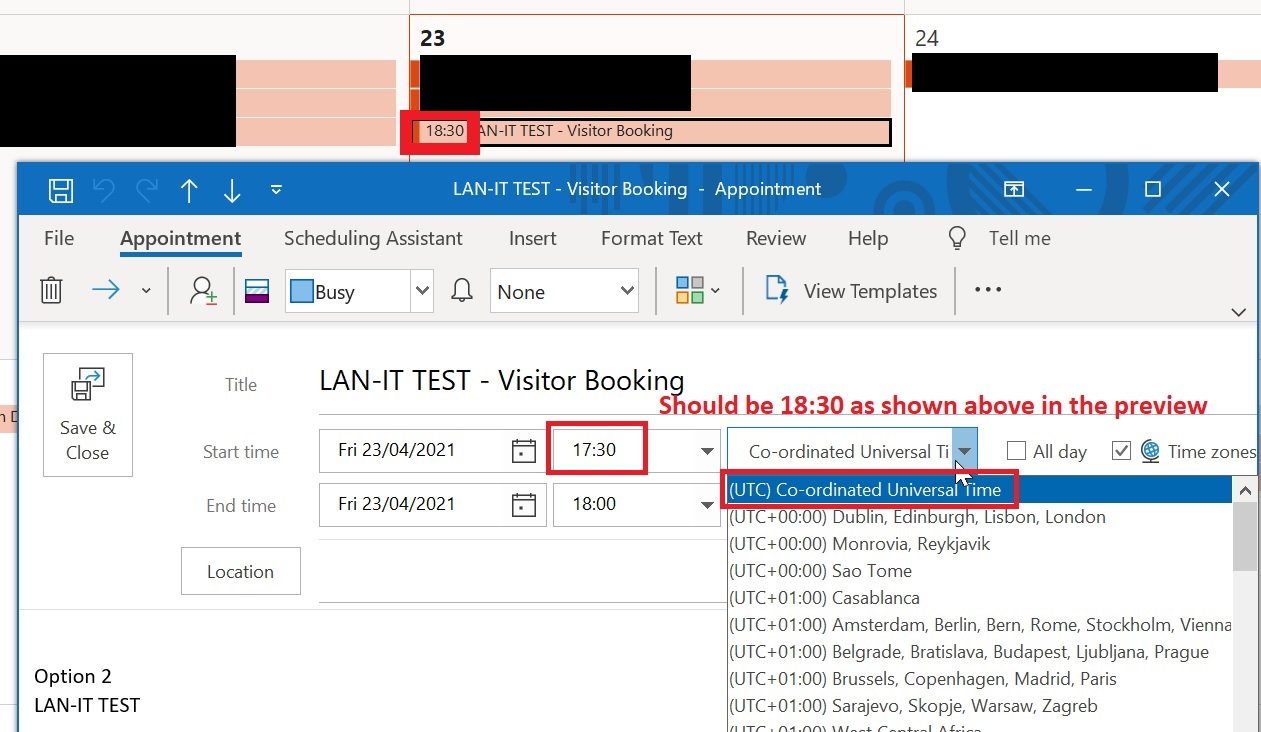Go to the next item with down arrow
This screenshot has height=732, width=1261.
tap(232, 190)
